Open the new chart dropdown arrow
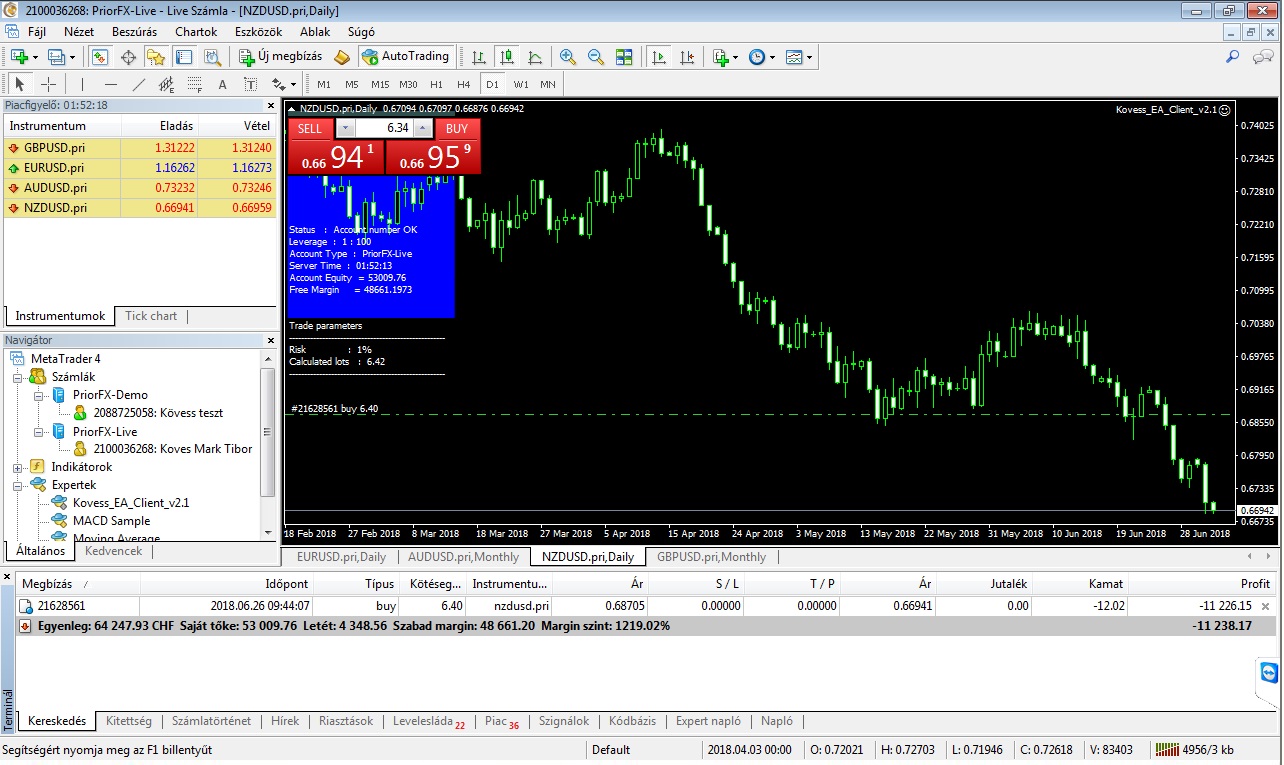Screen dimensions: 1284x765 click(36, 57)
